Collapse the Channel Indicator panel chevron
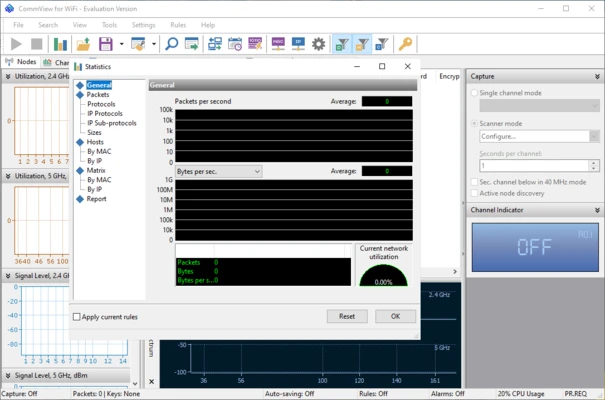This screenshot has height=400, width=605. (x=597, y=210)
